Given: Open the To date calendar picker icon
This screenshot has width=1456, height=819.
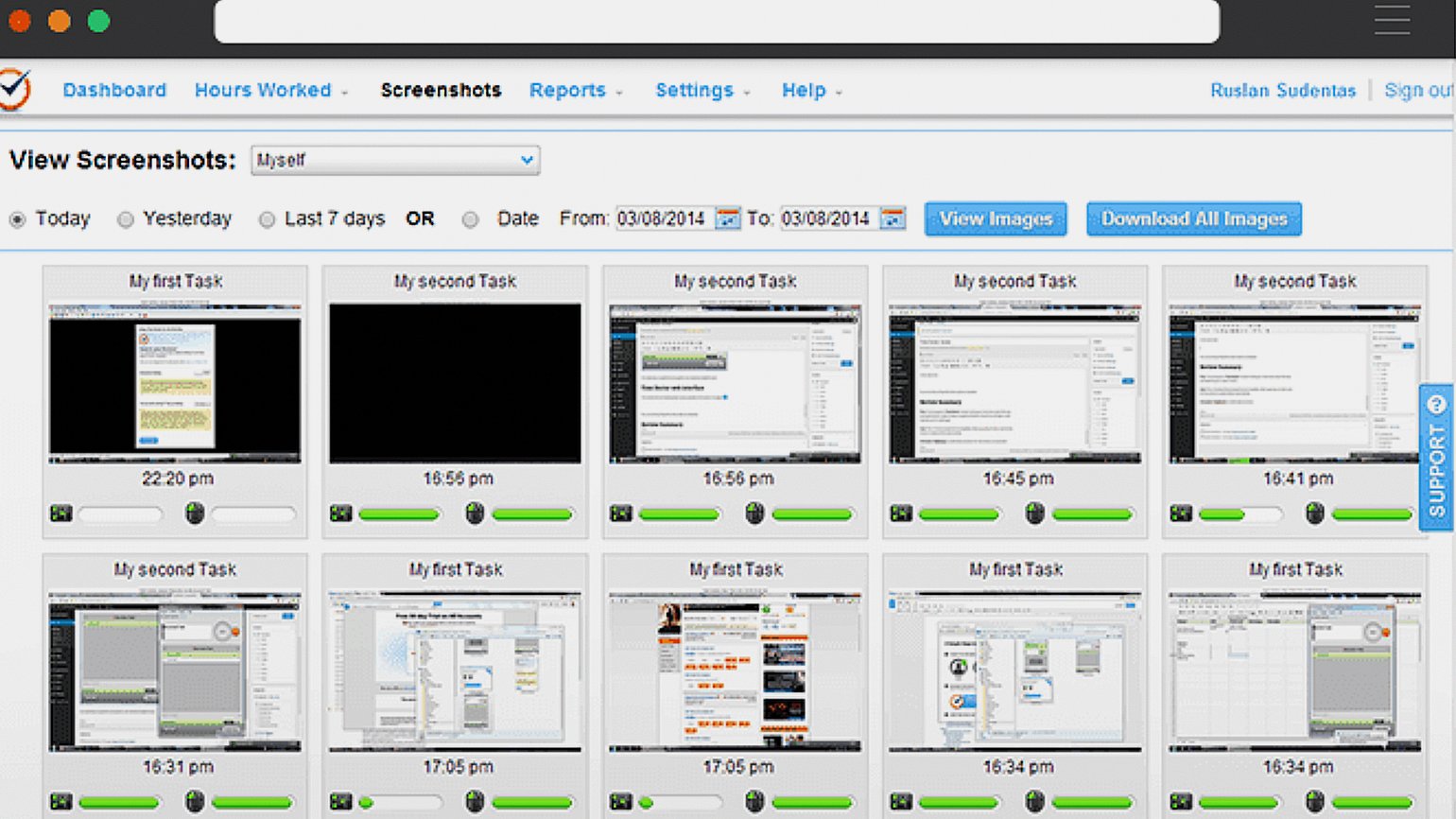Looking at the screenshot, I should (892, 218).
